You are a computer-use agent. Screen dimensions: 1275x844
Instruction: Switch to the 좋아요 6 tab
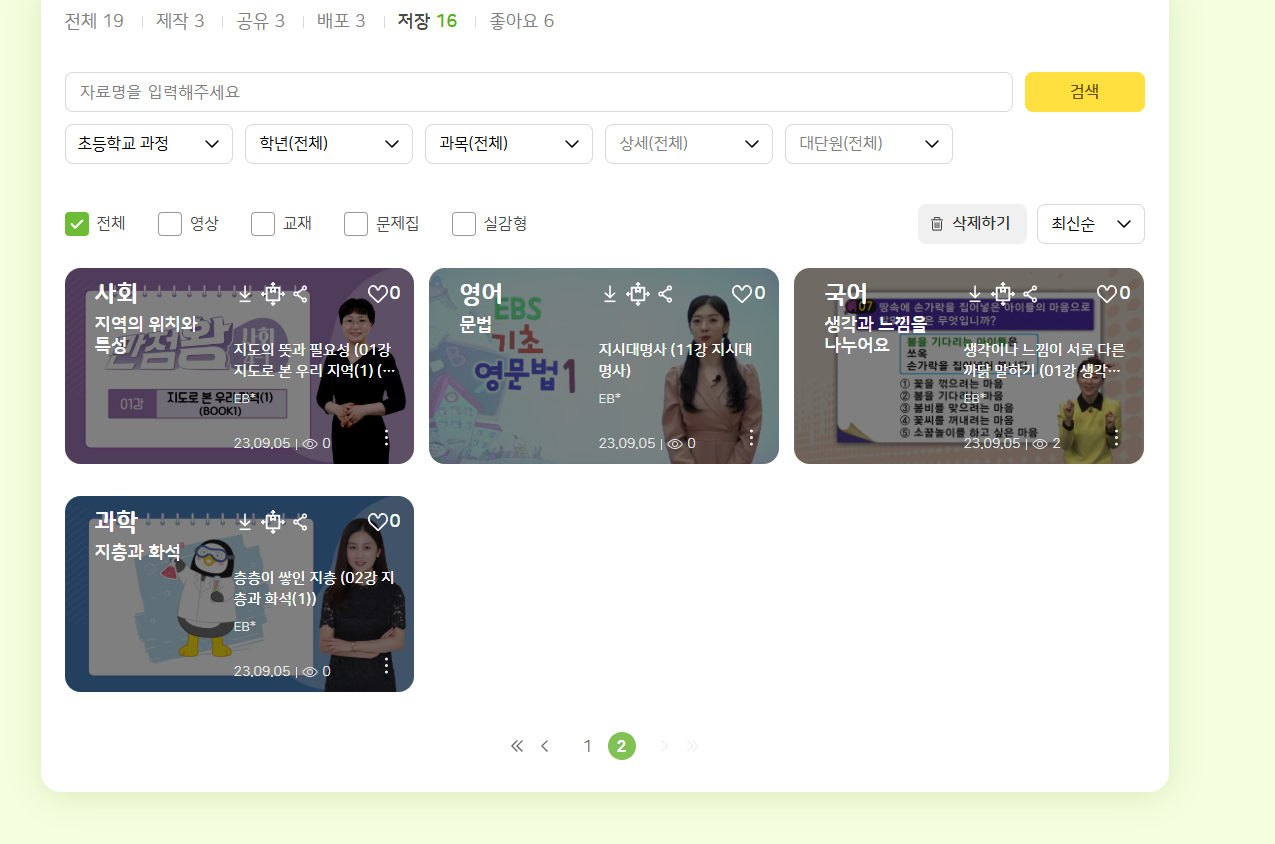click(x=521, y=21)
